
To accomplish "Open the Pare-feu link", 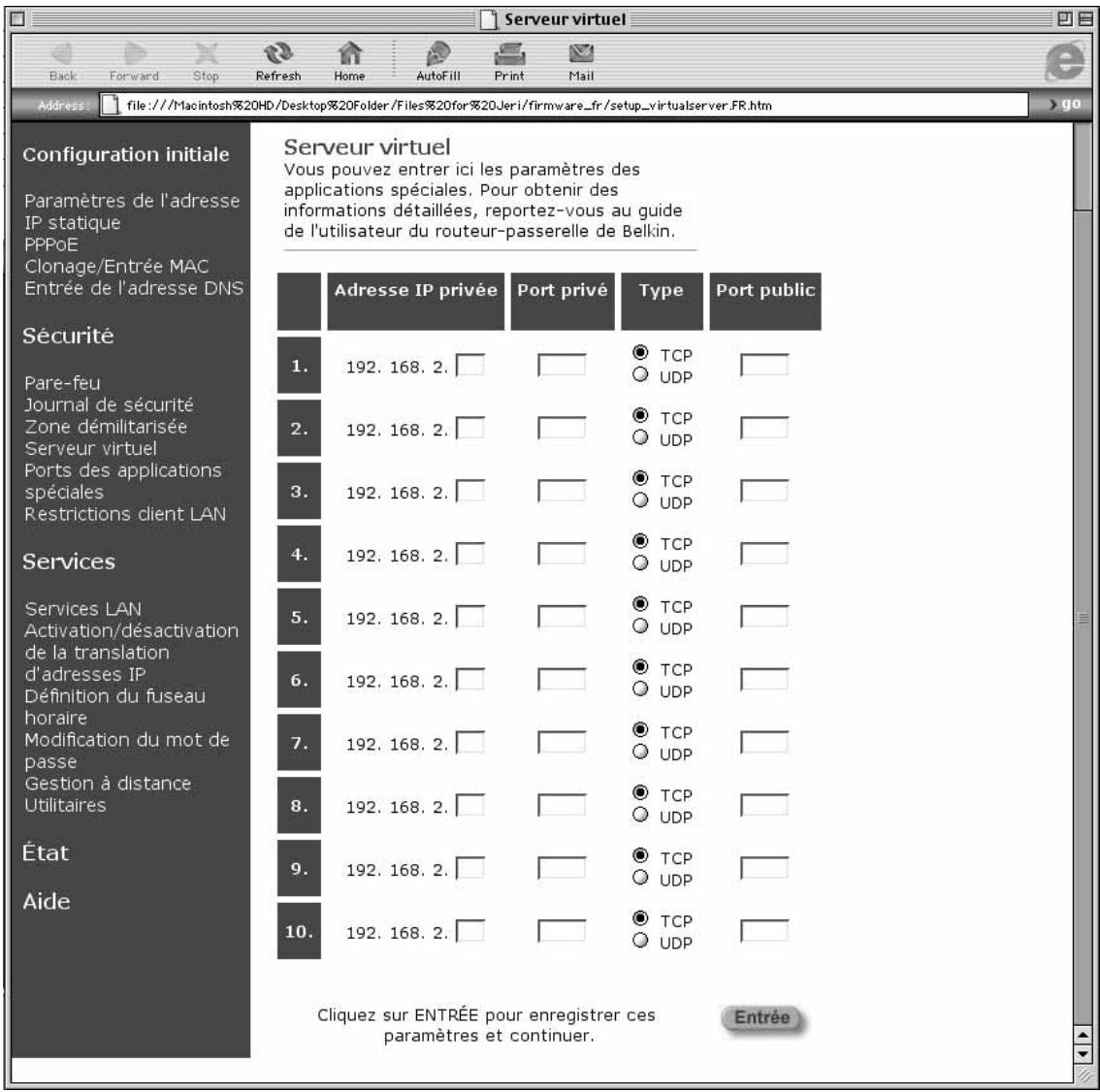I will pyautogui.click(x=62, y=383).
